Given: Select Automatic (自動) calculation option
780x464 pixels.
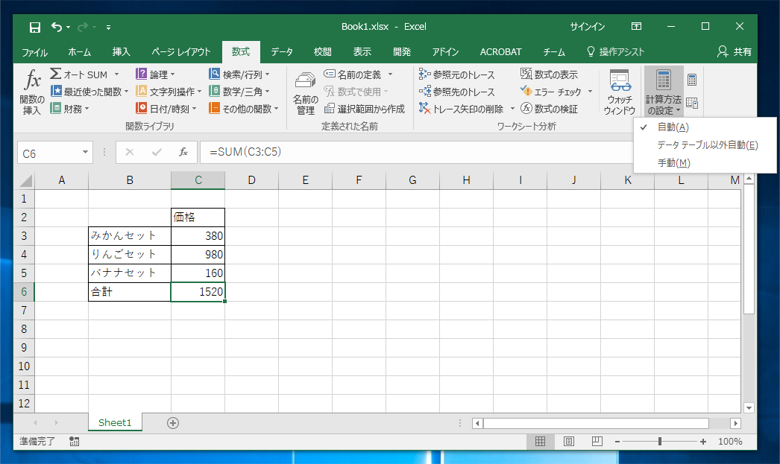Looking at the screenshot, I should click(705, 127).
